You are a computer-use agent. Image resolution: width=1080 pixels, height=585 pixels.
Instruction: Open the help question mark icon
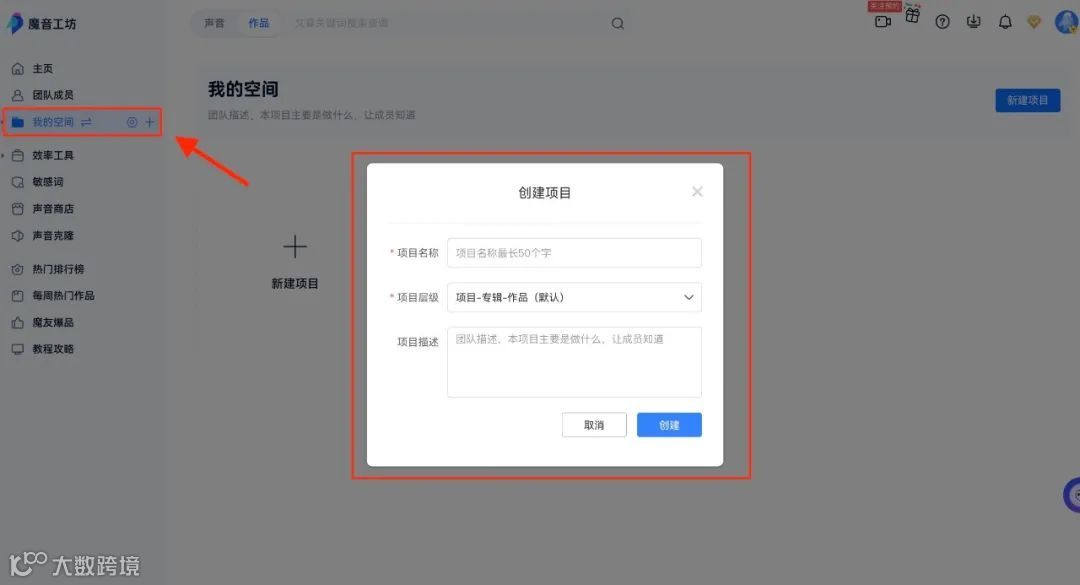coord(942,21)
